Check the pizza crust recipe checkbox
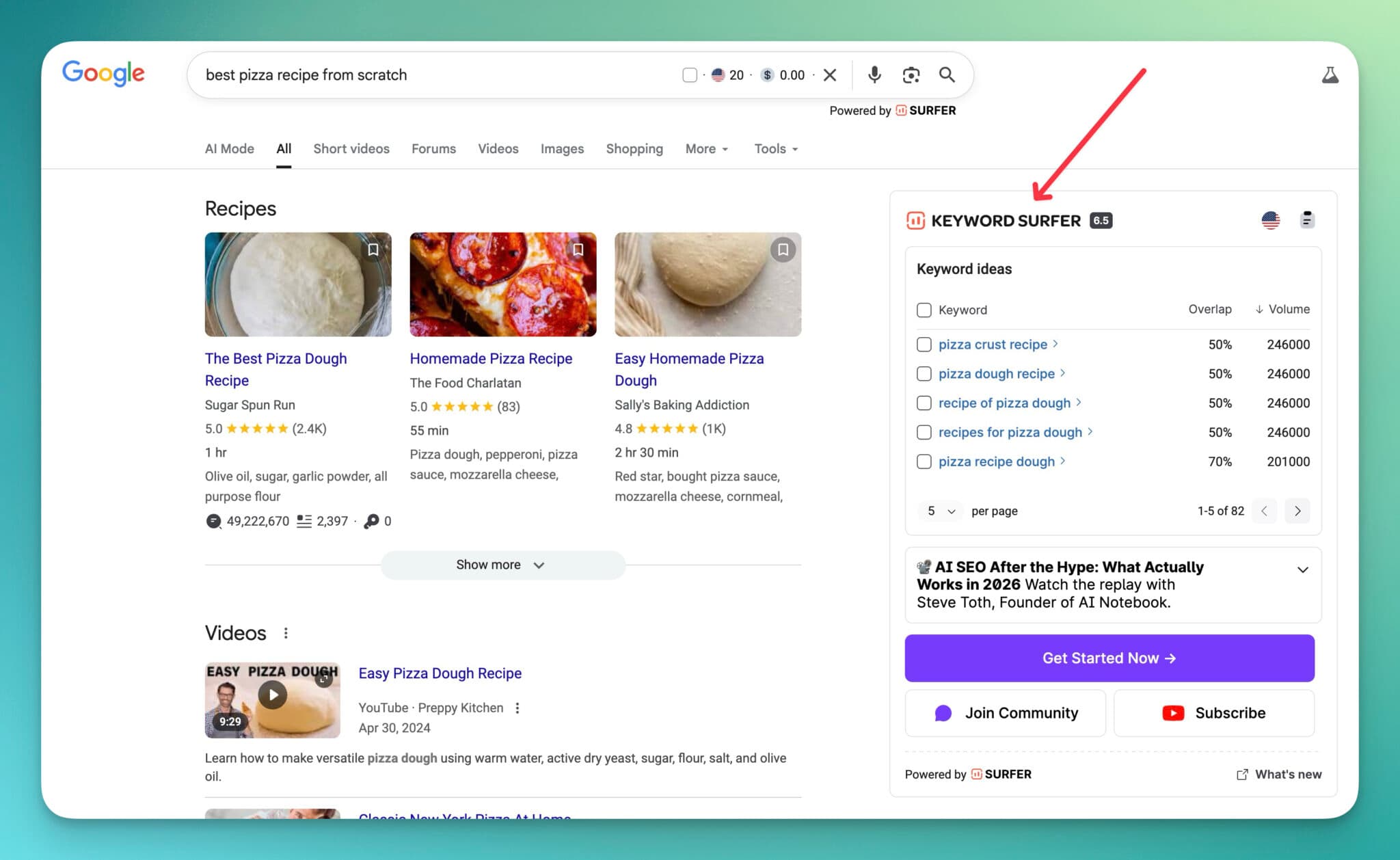 924,345
